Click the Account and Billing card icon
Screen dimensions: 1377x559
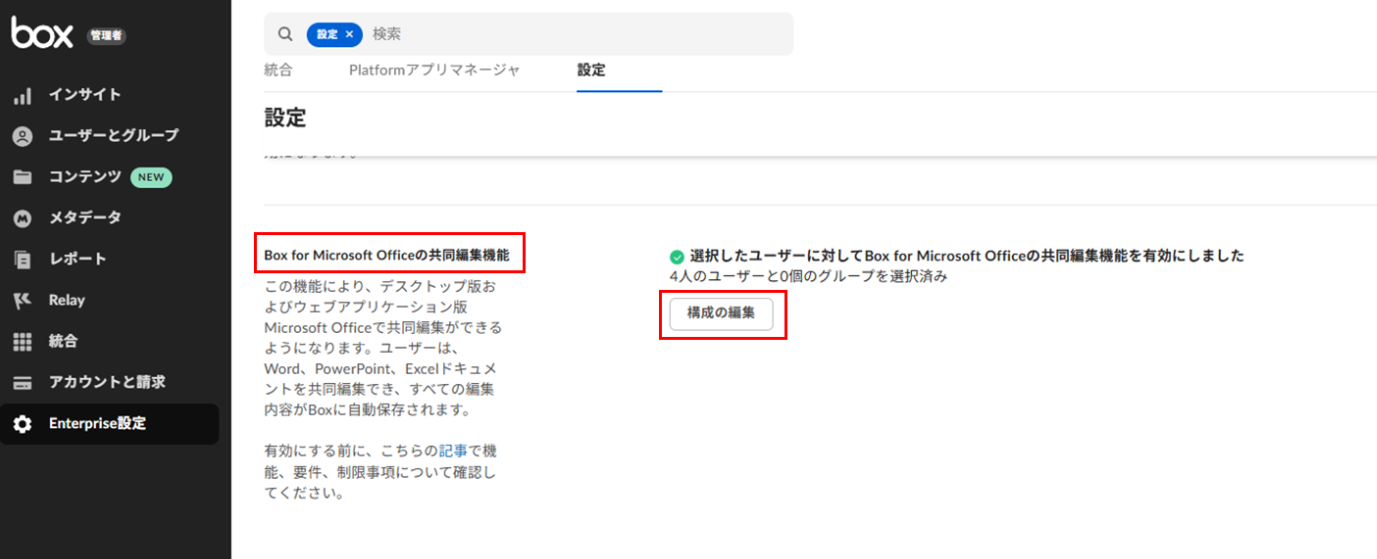click(22, 383)
